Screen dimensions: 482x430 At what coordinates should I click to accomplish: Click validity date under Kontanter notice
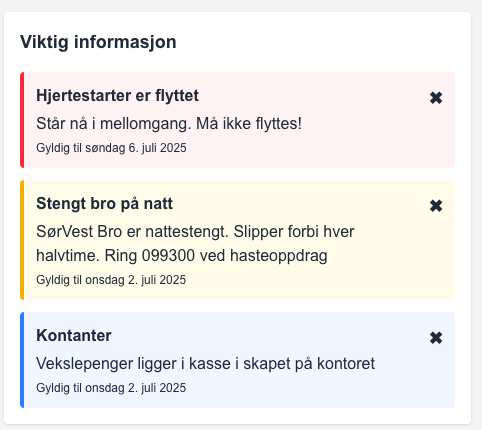pos(111,388)
